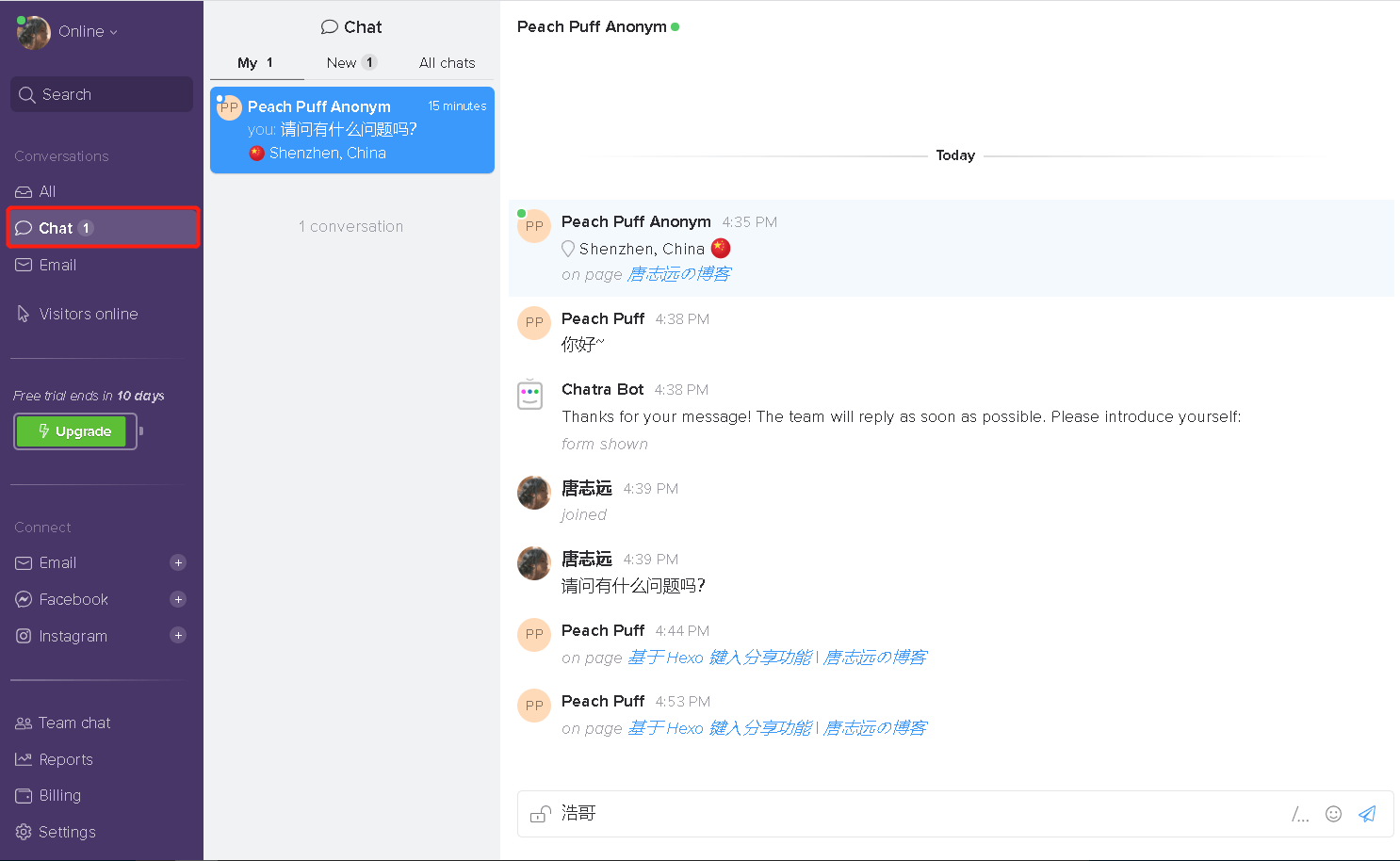The width and height of the screenshot is (1400, 861).
Task: Open the All conversations view
Action: [102, 191]
